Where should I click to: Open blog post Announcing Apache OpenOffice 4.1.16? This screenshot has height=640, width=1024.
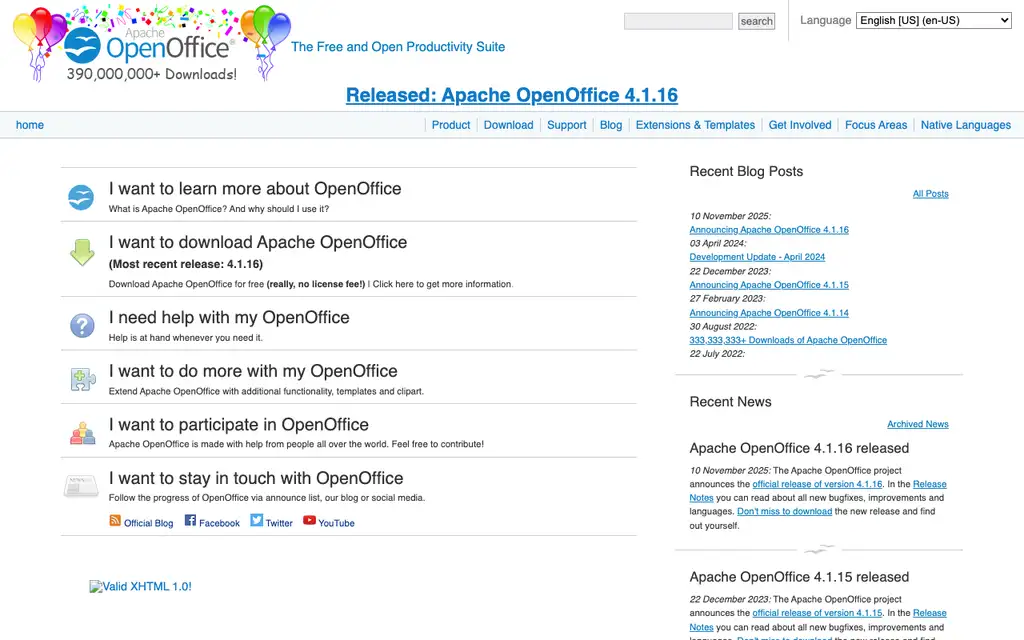coord(769,230)
